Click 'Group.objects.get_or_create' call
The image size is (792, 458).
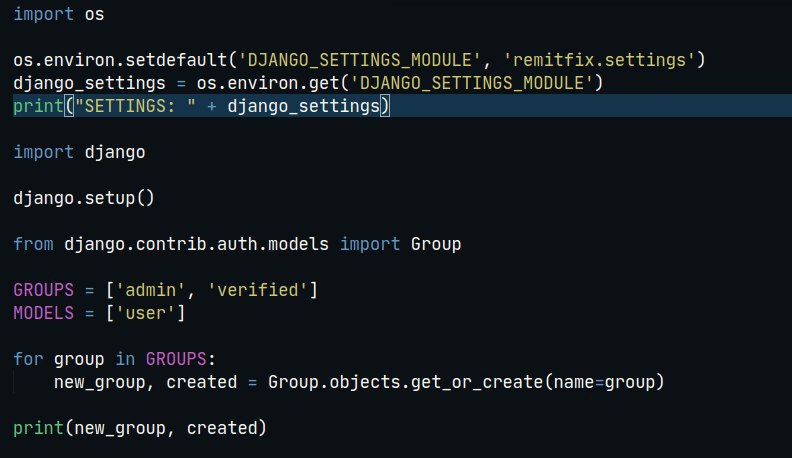point(406,382)
